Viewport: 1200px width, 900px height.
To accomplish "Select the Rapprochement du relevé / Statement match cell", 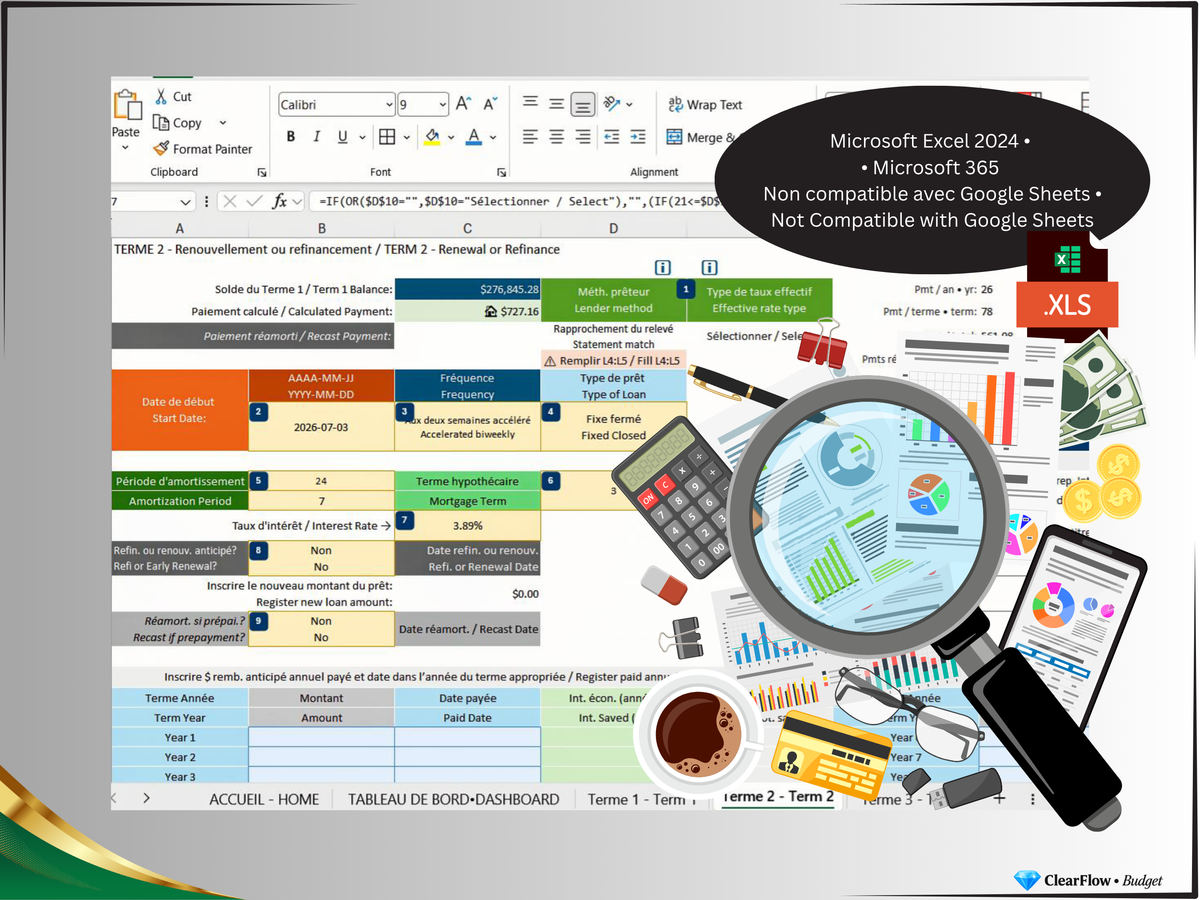I will (x=613, y=336).
